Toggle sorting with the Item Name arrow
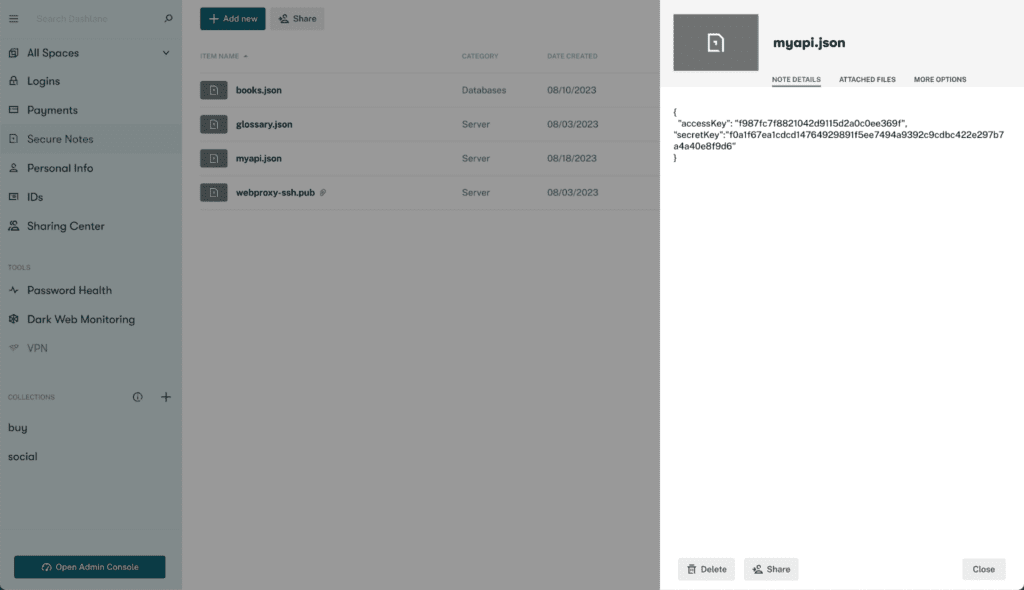Image resolution: width=1024 pixels, height=590 pixels. pyautogui.click(x=245, y=56)
